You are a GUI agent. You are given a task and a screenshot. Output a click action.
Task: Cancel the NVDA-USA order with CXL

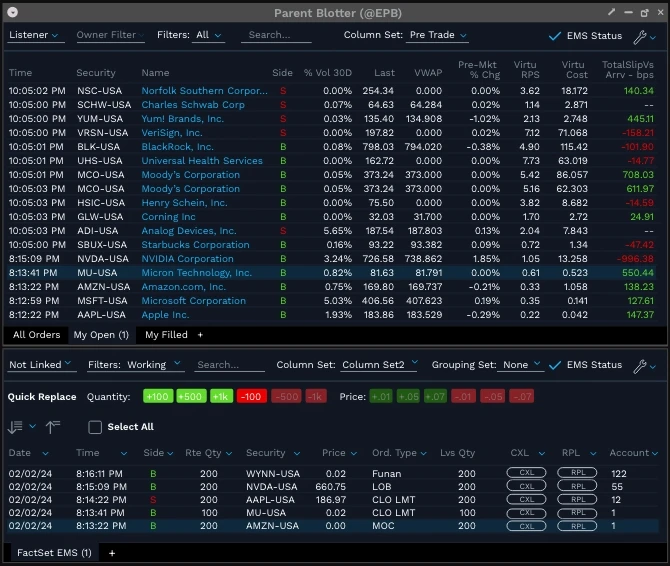526,486
